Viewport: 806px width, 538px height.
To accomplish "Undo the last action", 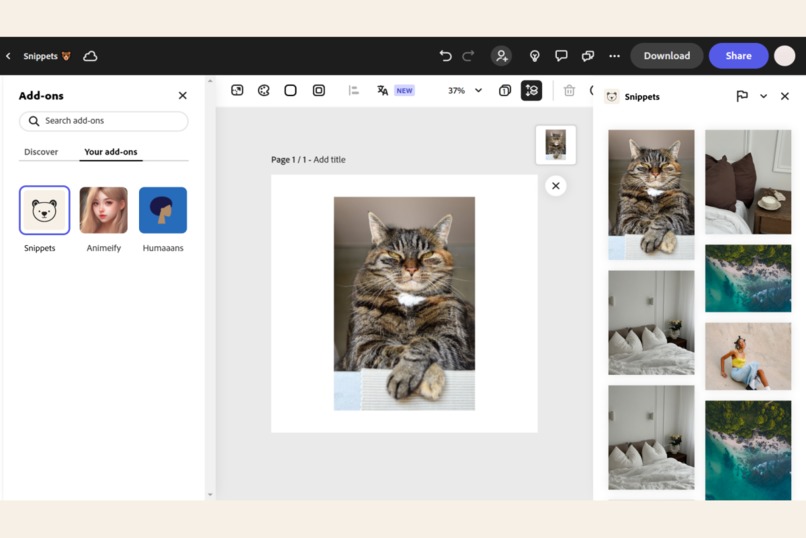I will pyautogui.click(x=445, y=55).
